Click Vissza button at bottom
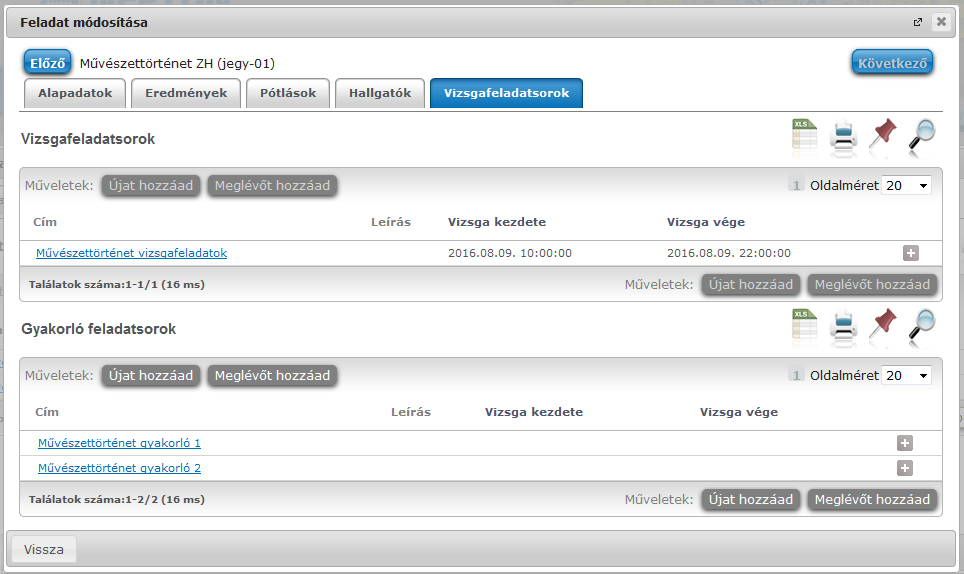This screenshot has width=964, height=574. click(x=44, y=549)
